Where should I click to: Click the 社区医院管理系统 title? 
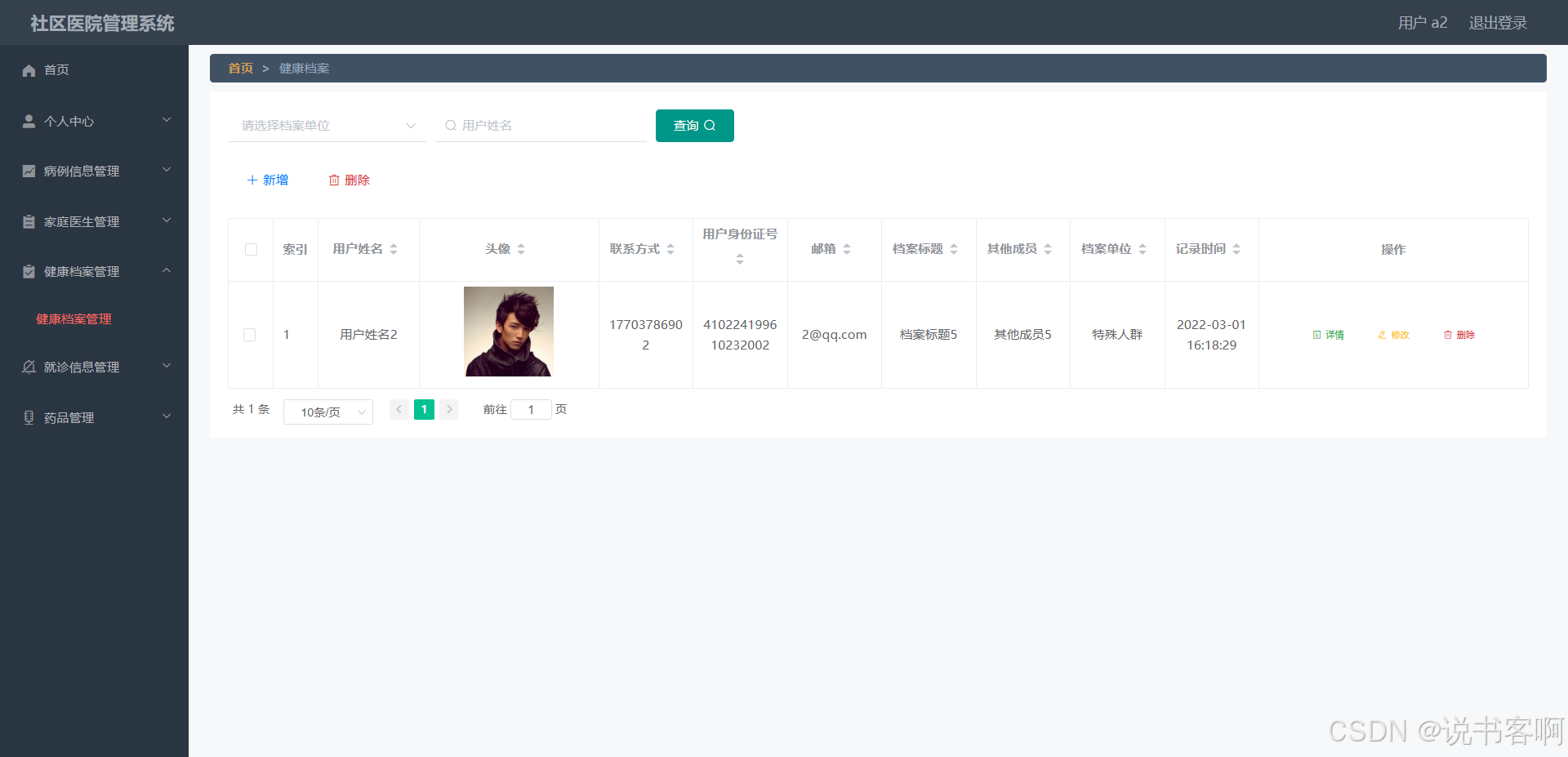[103, 23]
